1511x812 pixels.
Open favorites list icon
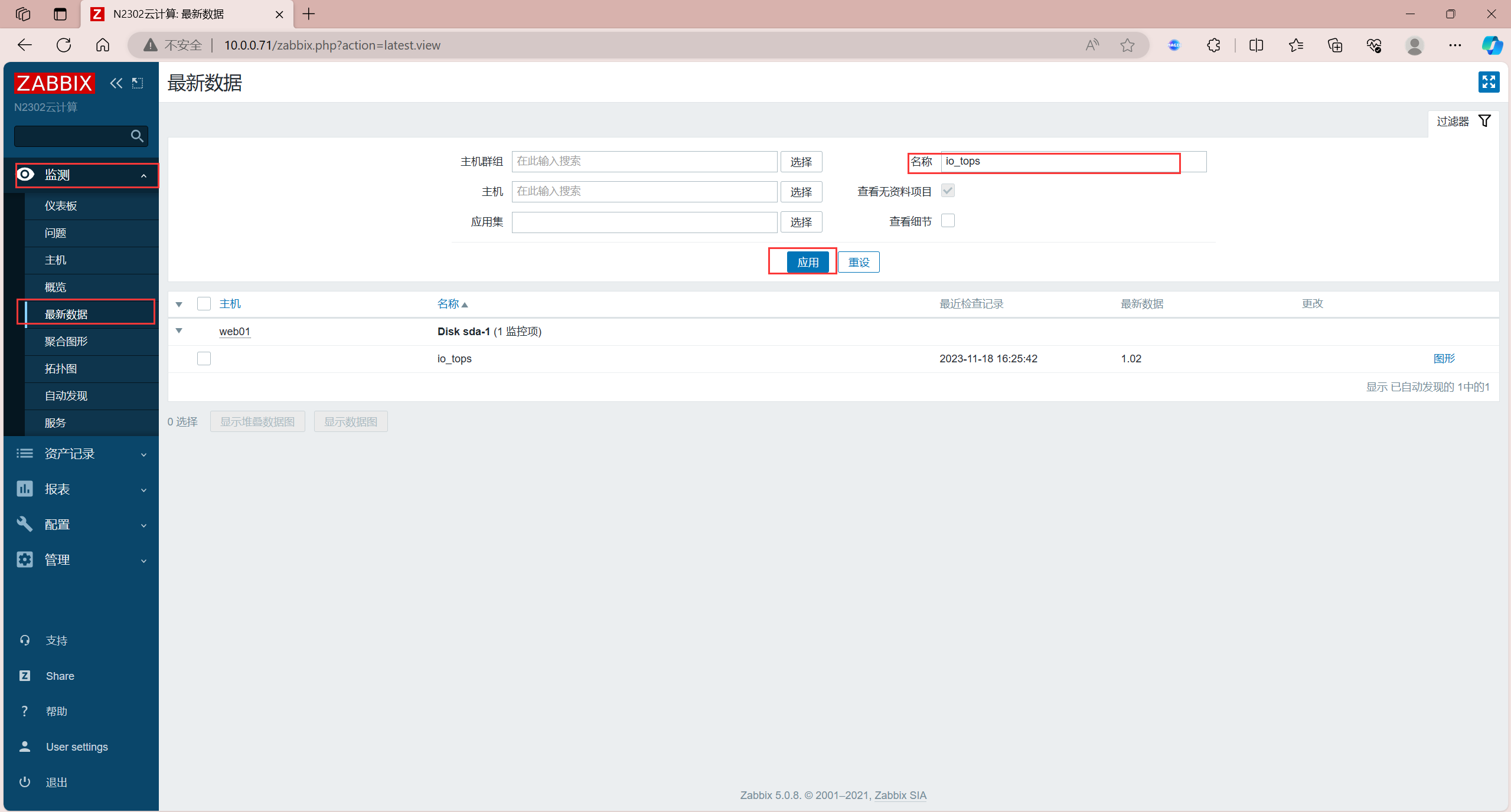click(1295, 45)
